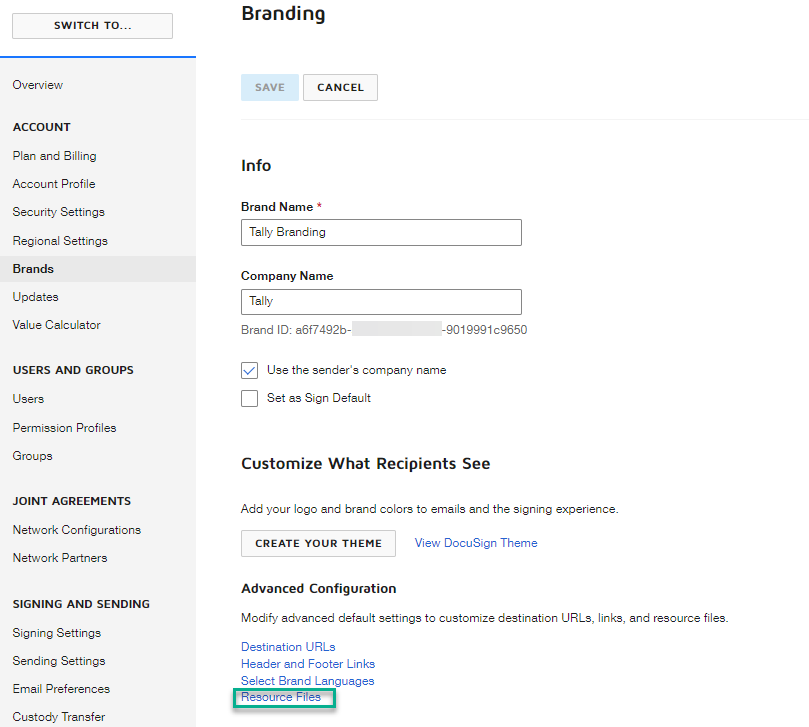This screenshot has height=727, width=809.
Task: Uncheck Use the sender's company name
Action: click(x=249, y=370)
